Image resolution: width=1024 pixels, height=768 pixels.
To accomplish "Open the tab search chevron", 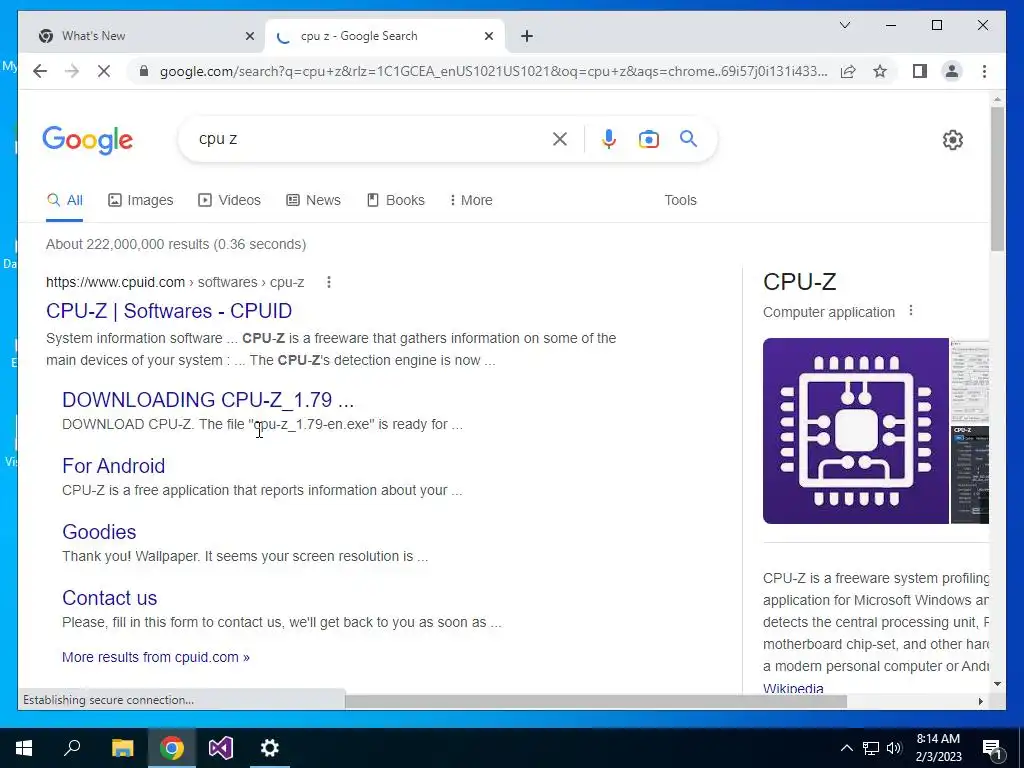I will pos(844,25).
